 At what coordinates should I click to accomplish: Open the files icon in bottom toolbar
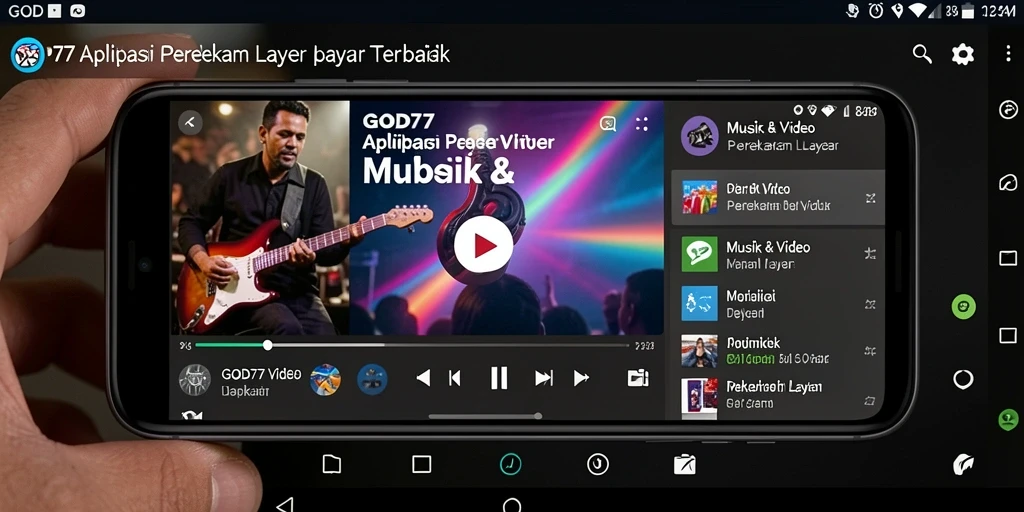pos(332,464)
